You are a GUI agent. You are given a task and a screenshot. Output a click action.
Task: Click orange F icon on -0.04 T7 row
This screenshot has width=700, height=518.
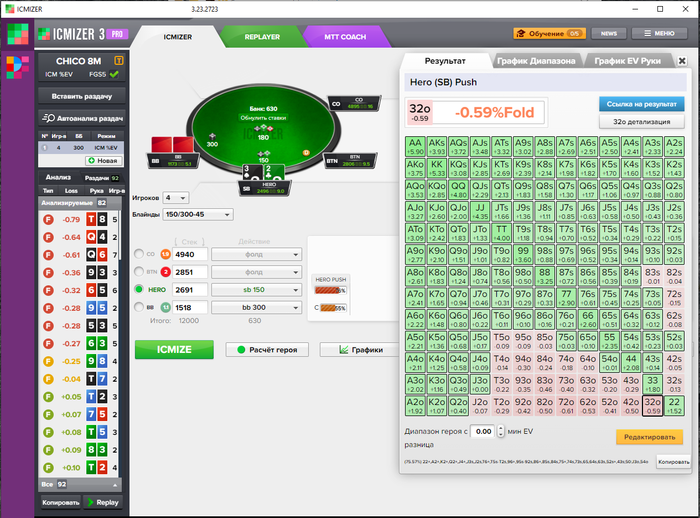[48, 379]
